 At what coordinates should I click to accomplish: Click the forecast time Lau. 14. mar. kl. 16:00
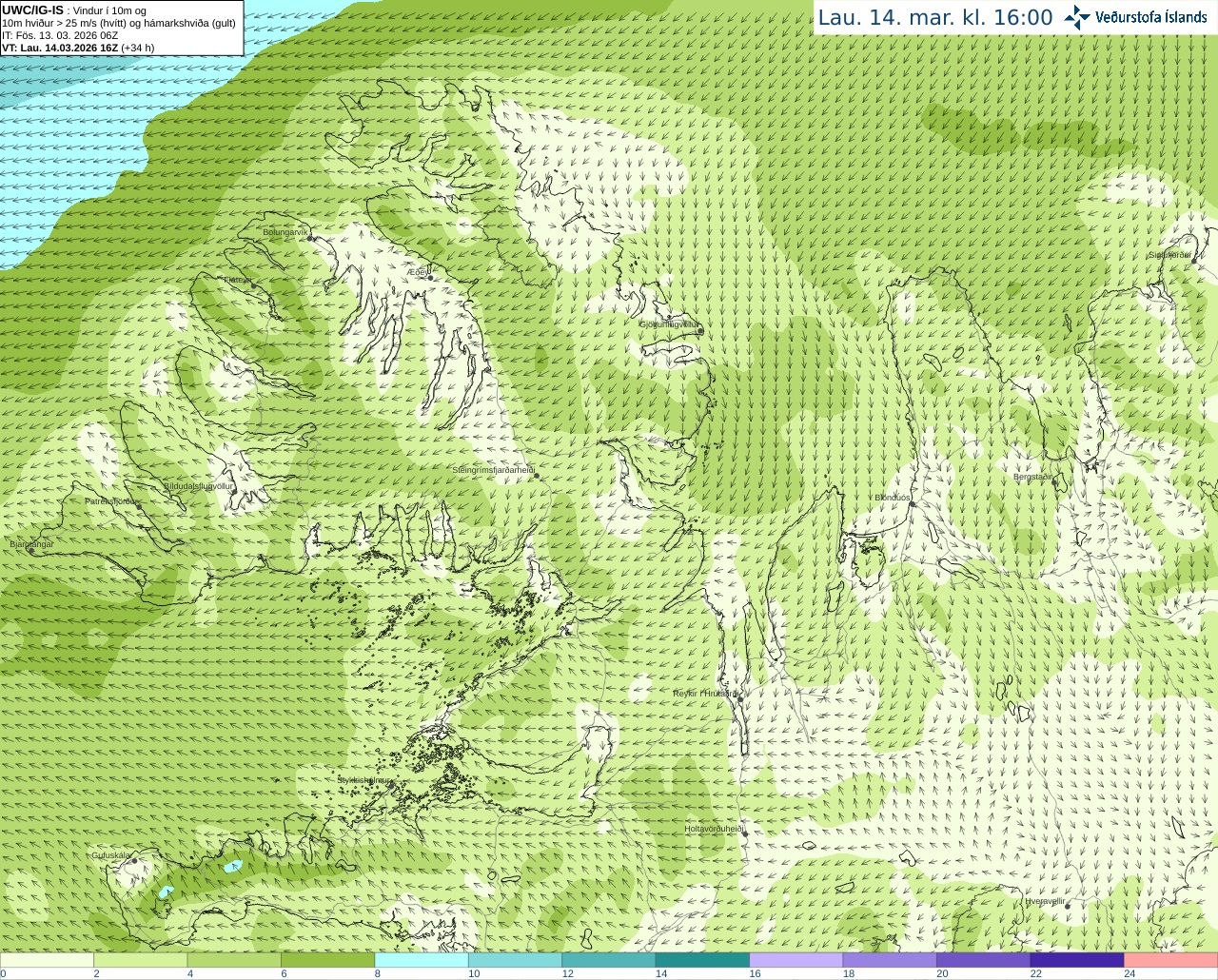pyautogui.click(x=935, y=18)
